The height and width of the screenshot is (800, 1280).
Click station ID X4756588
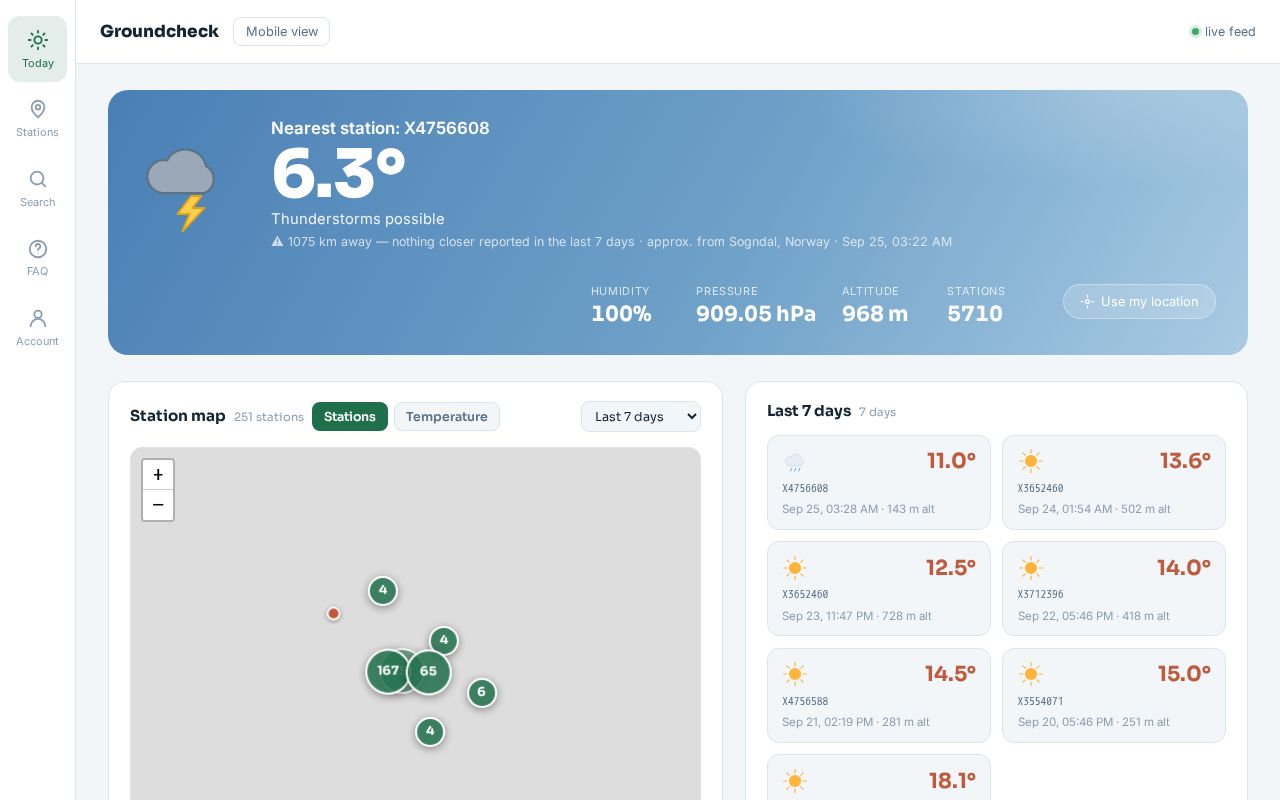tap(805, 702)
